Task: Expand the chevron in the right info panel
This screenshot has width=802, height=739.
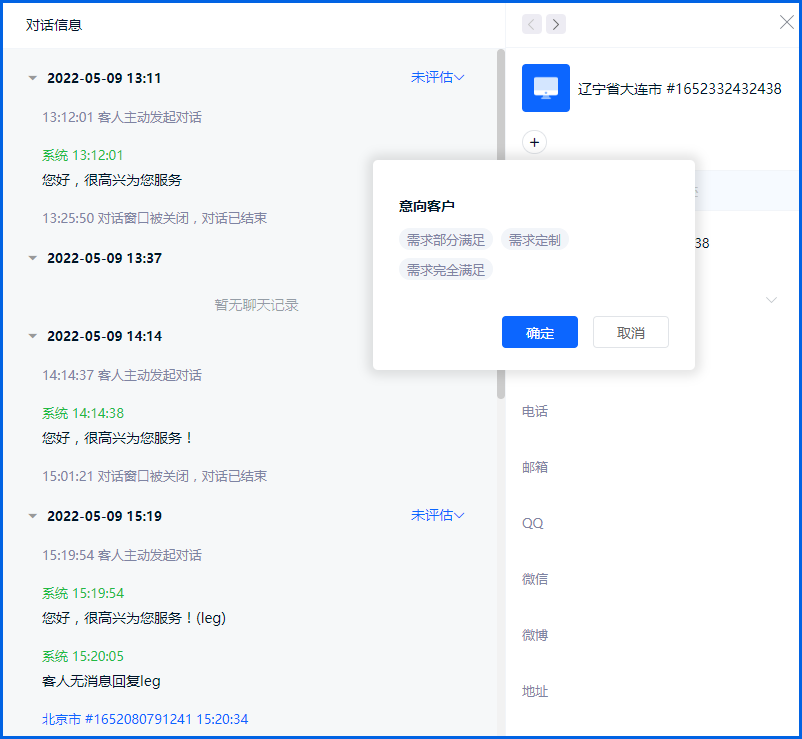Action: coord(771,300)
